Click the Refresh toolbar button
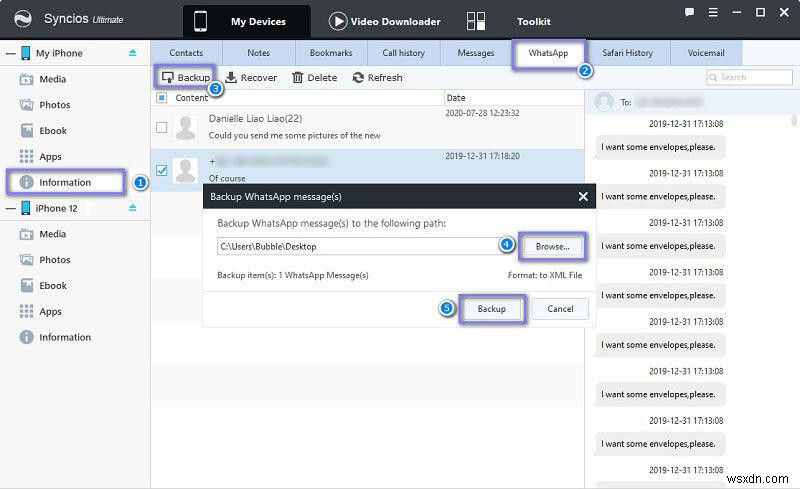The height and width of the screenshot is (489, 800). click(x=378, y=78)
